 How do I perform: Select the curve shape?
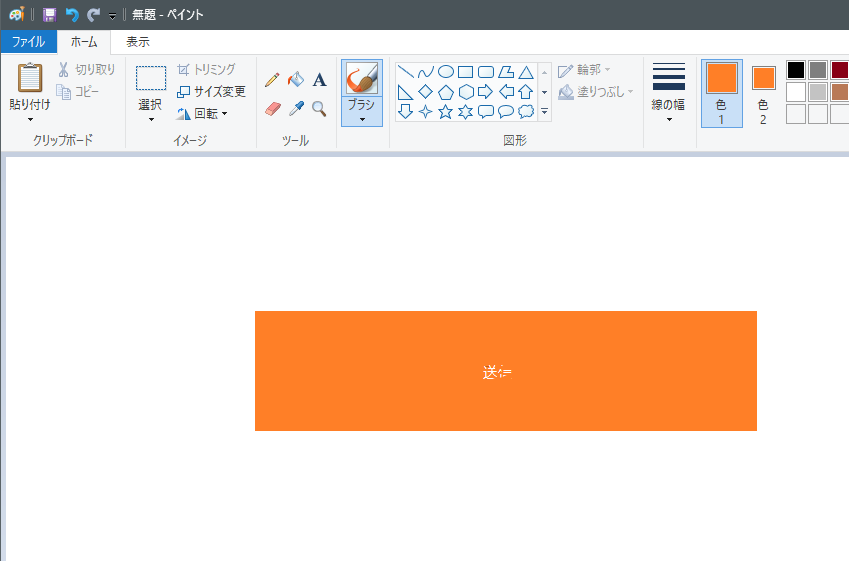426,71
